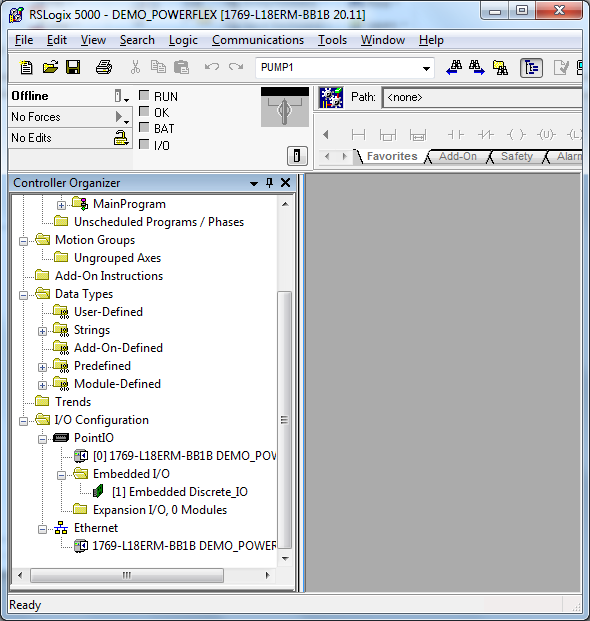Open the PUMP1 search dropdown
Image resolution: width=590 pixels, height=621 pixels.
click(426, 68)
